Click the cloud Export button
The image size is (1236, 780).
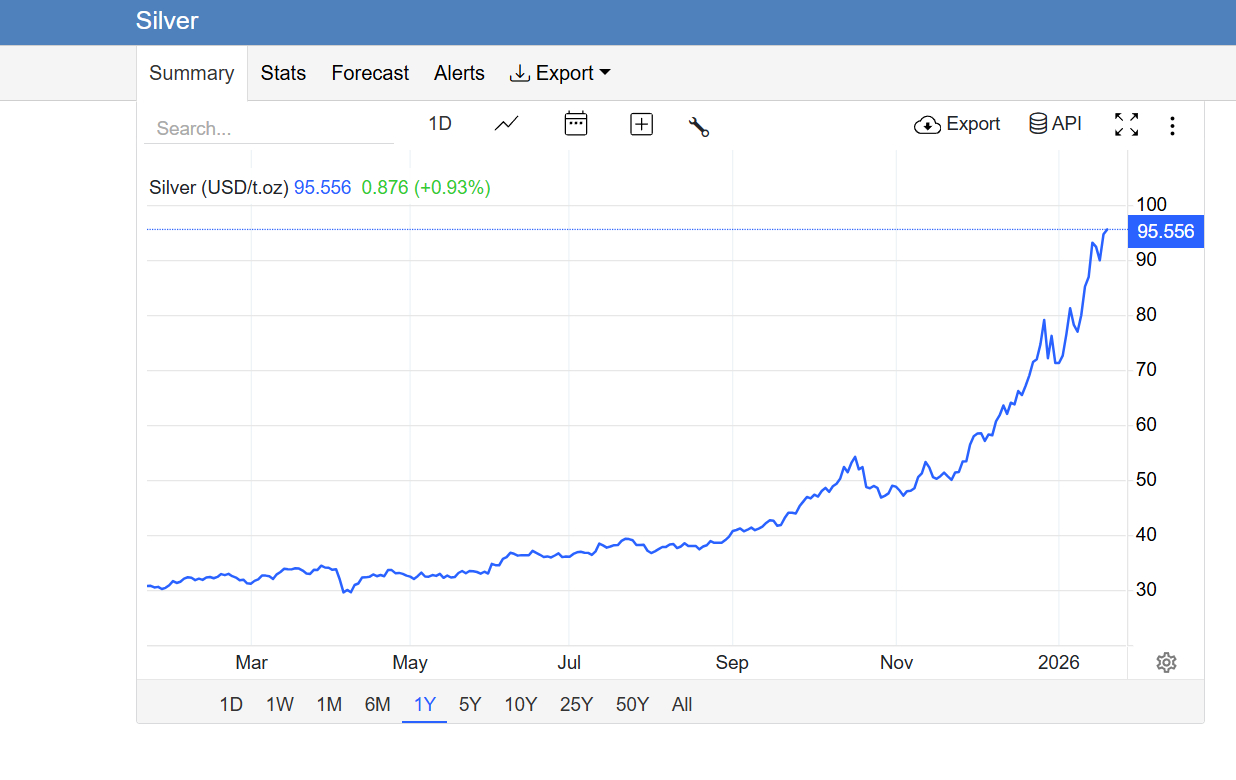click(957, 124)
